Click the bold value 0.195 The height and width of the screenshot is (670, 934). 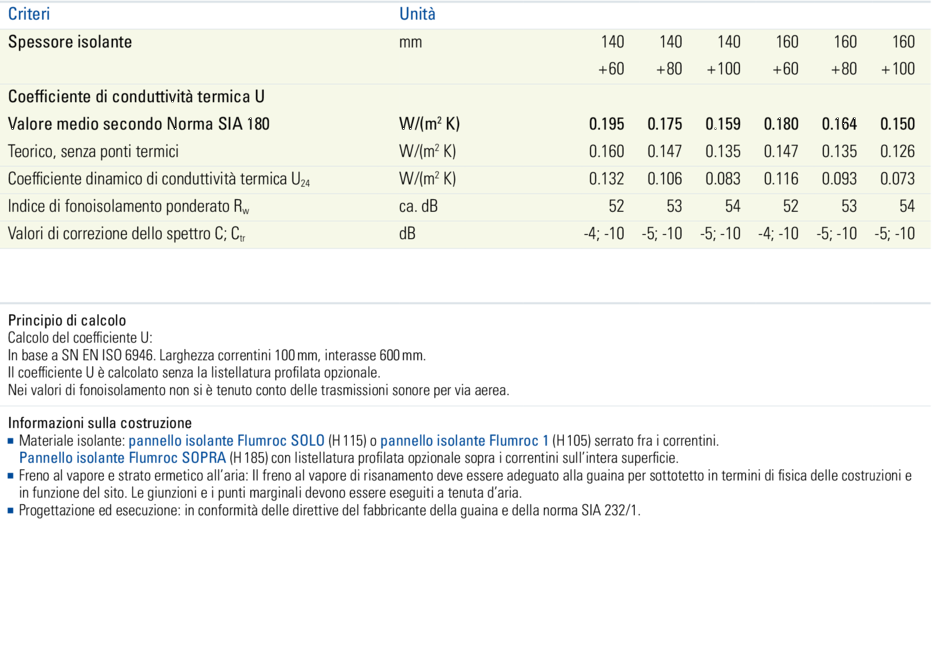point(606,124)
